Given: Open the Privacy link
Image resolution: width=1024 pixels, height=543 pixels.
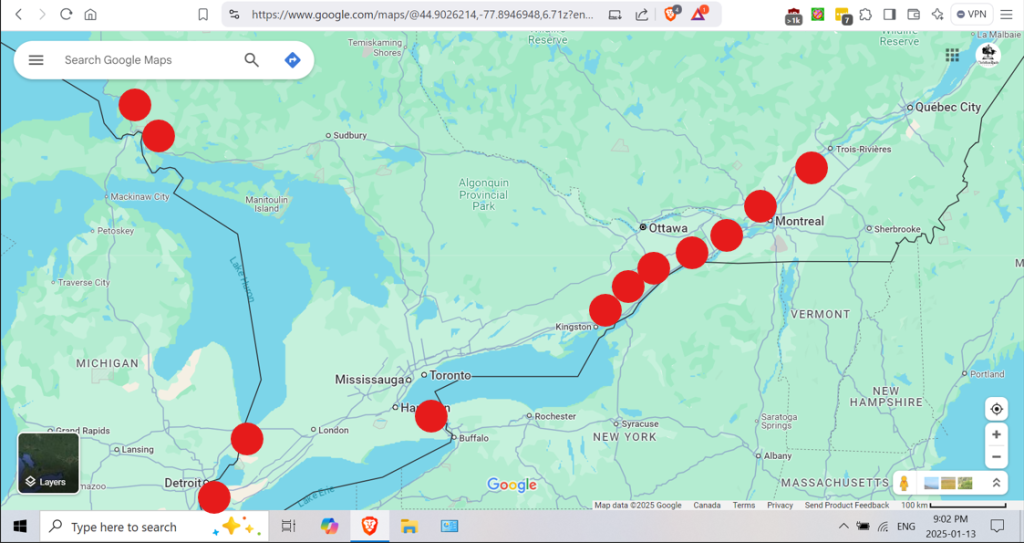Looking at the screenshot, I should [780, 505].
